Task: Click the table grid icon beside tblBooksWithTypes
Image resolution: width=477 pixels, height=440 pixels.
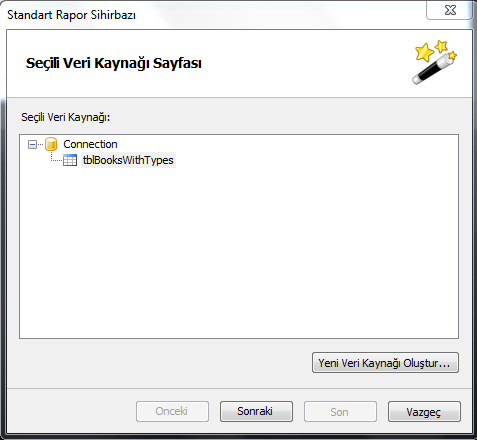Action: point(70,160)
